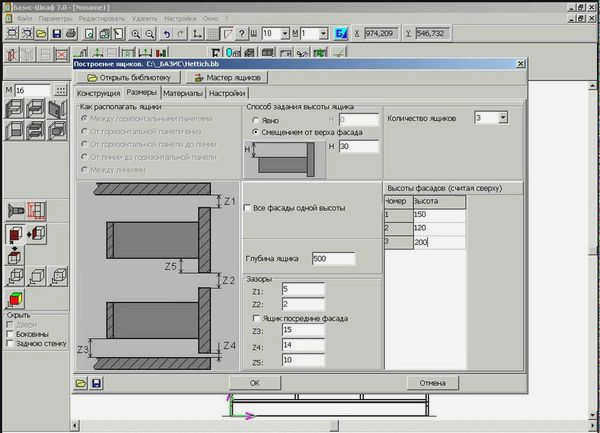Viewport: 600px width, 433px height.
Task: Click the dotted grid icon beside M field
Action: tap(60, 91)
